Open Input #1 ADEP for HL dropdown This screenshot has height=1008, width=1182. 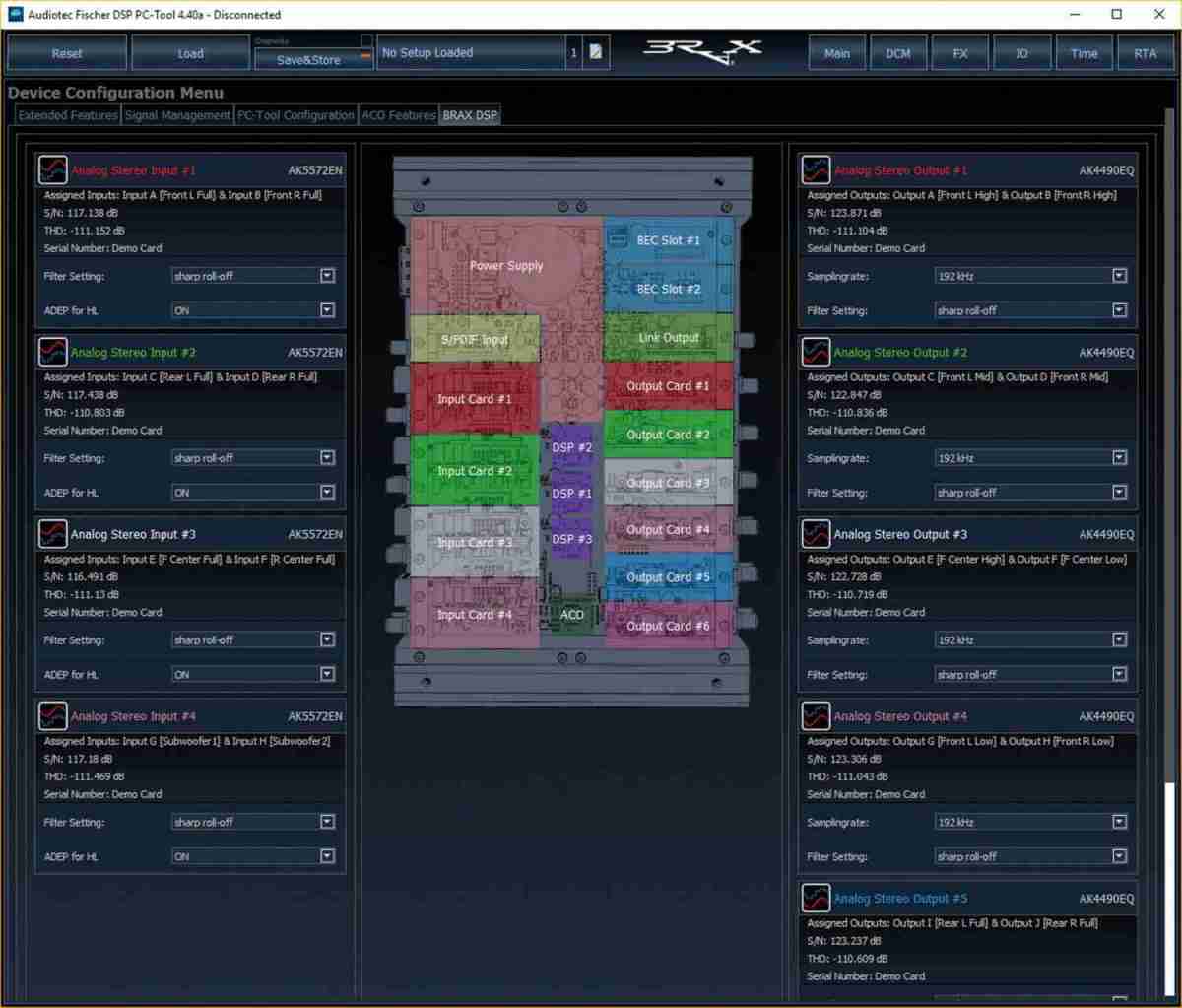pos(254,310)
